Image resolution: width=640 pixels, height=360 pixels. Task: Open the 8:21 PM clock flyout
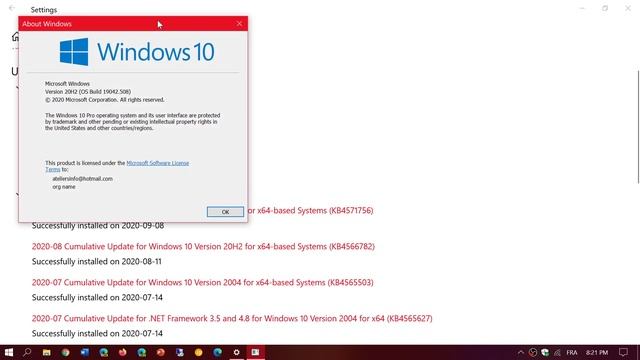click(597, 352)
